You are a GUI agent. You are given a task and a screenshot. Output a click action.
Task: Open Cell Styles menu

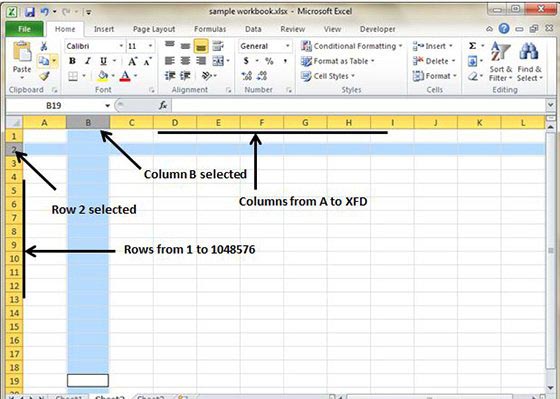tap(328, 76)
